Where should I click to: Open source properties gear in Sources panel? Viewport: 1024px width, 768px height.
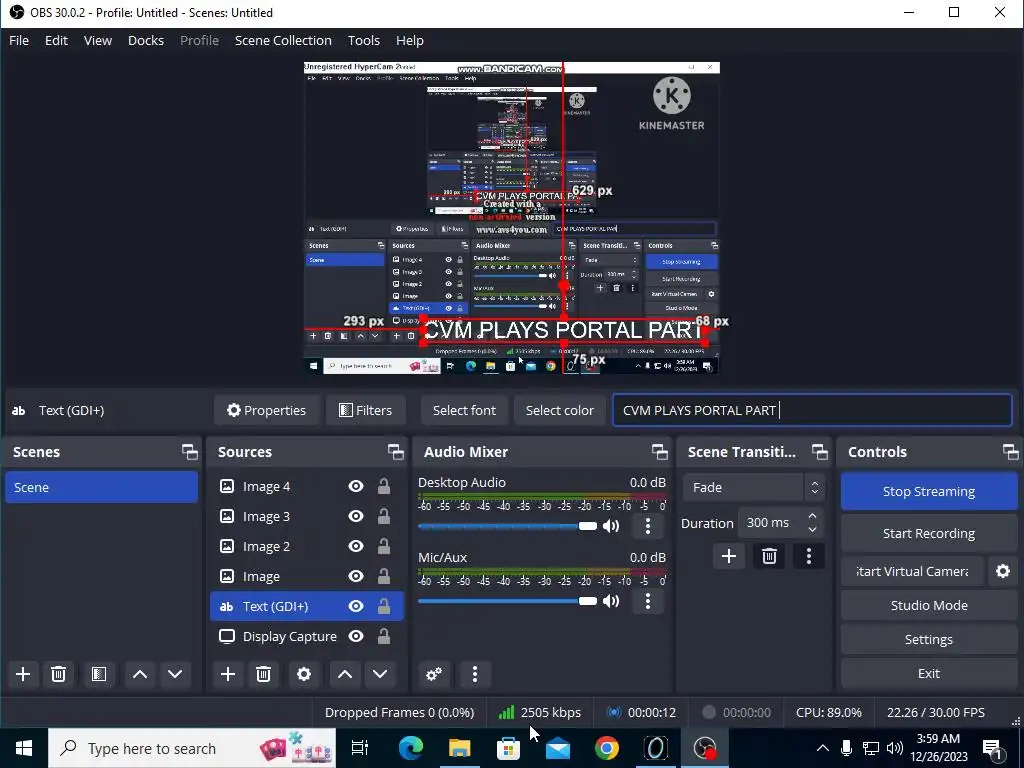click(304, 674)
